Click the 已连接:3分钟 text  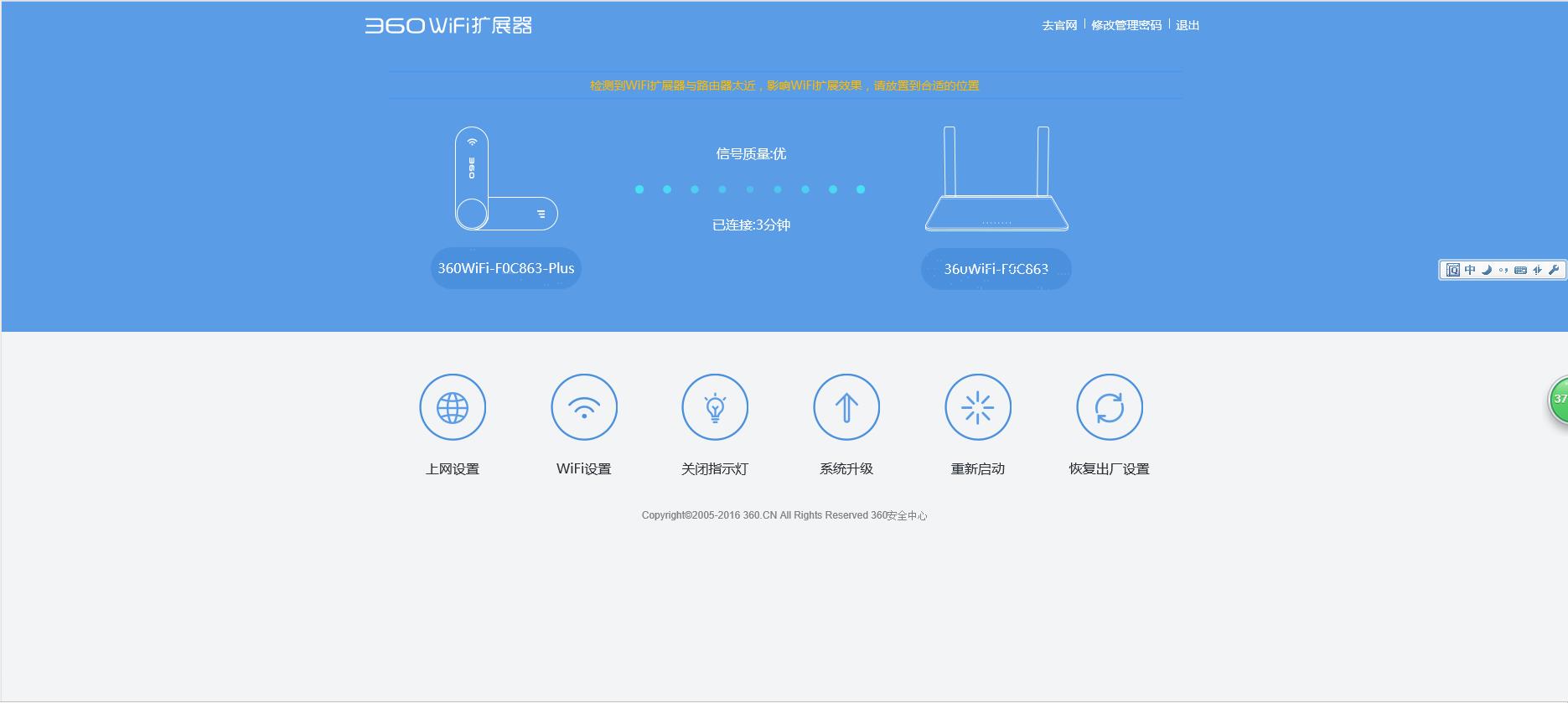click(751, 225)
